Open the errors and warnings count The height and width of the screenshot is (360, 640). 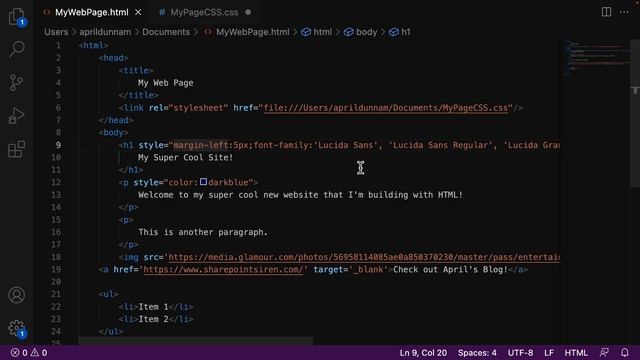point(29,353)
